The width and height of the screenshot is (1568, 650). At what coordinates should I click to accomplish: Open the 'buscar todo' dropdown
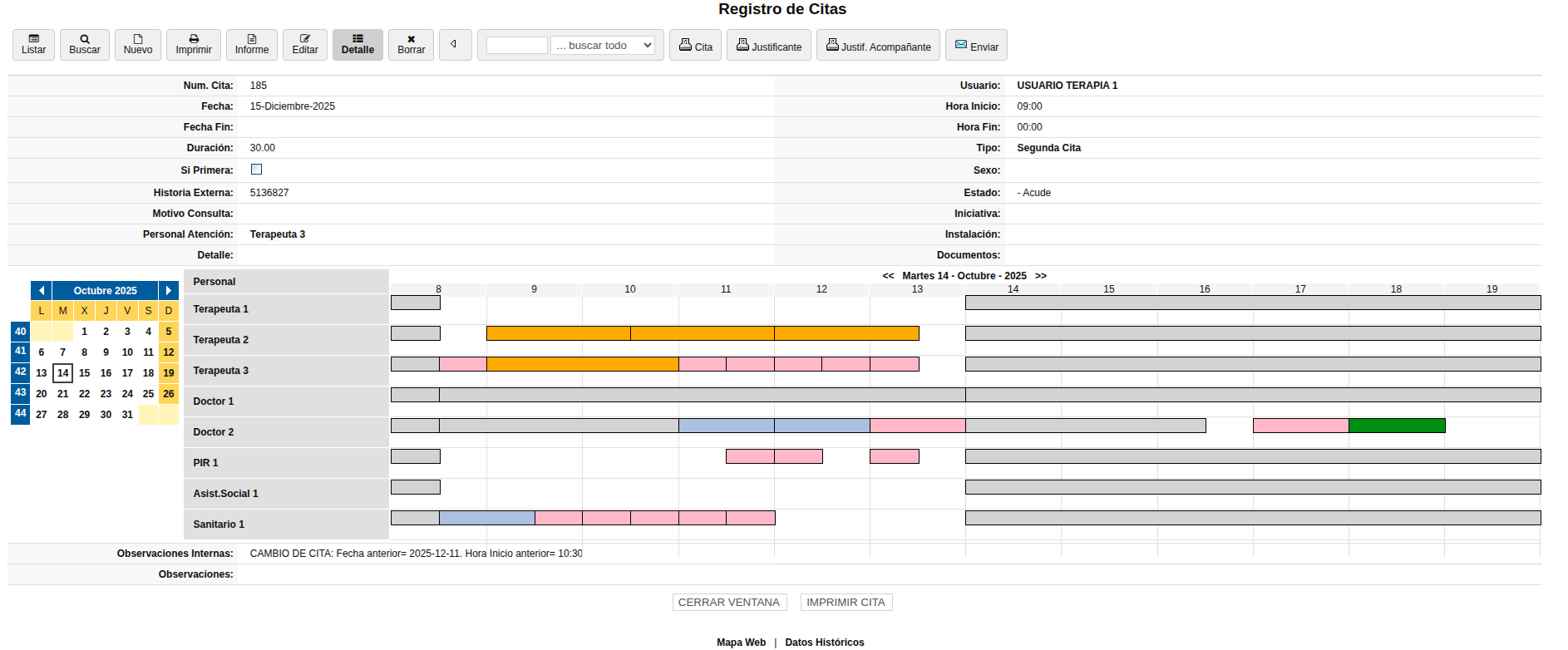point(603,46)
